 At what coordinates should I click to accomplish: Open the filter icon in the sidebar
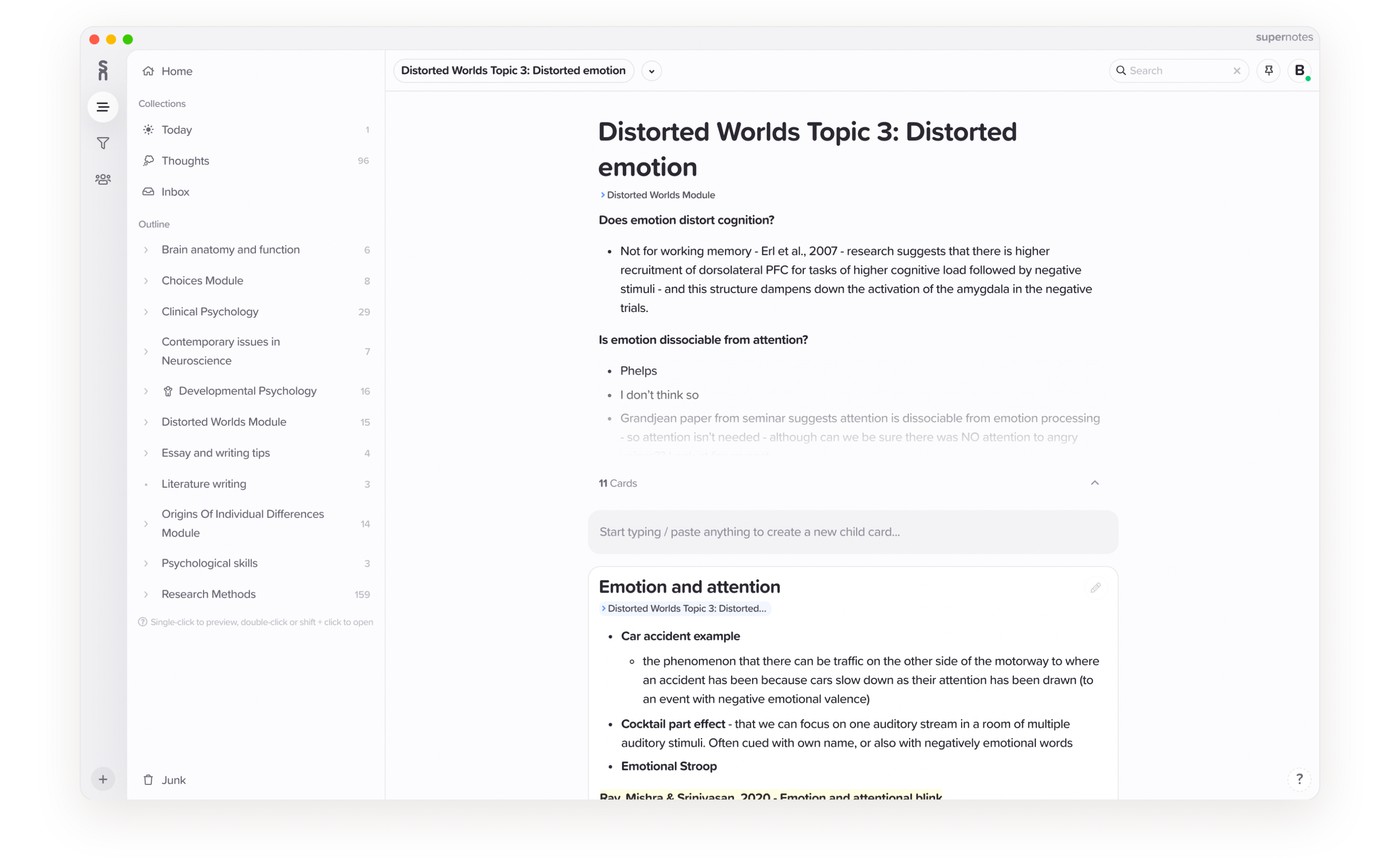pyautogui.click(x=103, y=143)
